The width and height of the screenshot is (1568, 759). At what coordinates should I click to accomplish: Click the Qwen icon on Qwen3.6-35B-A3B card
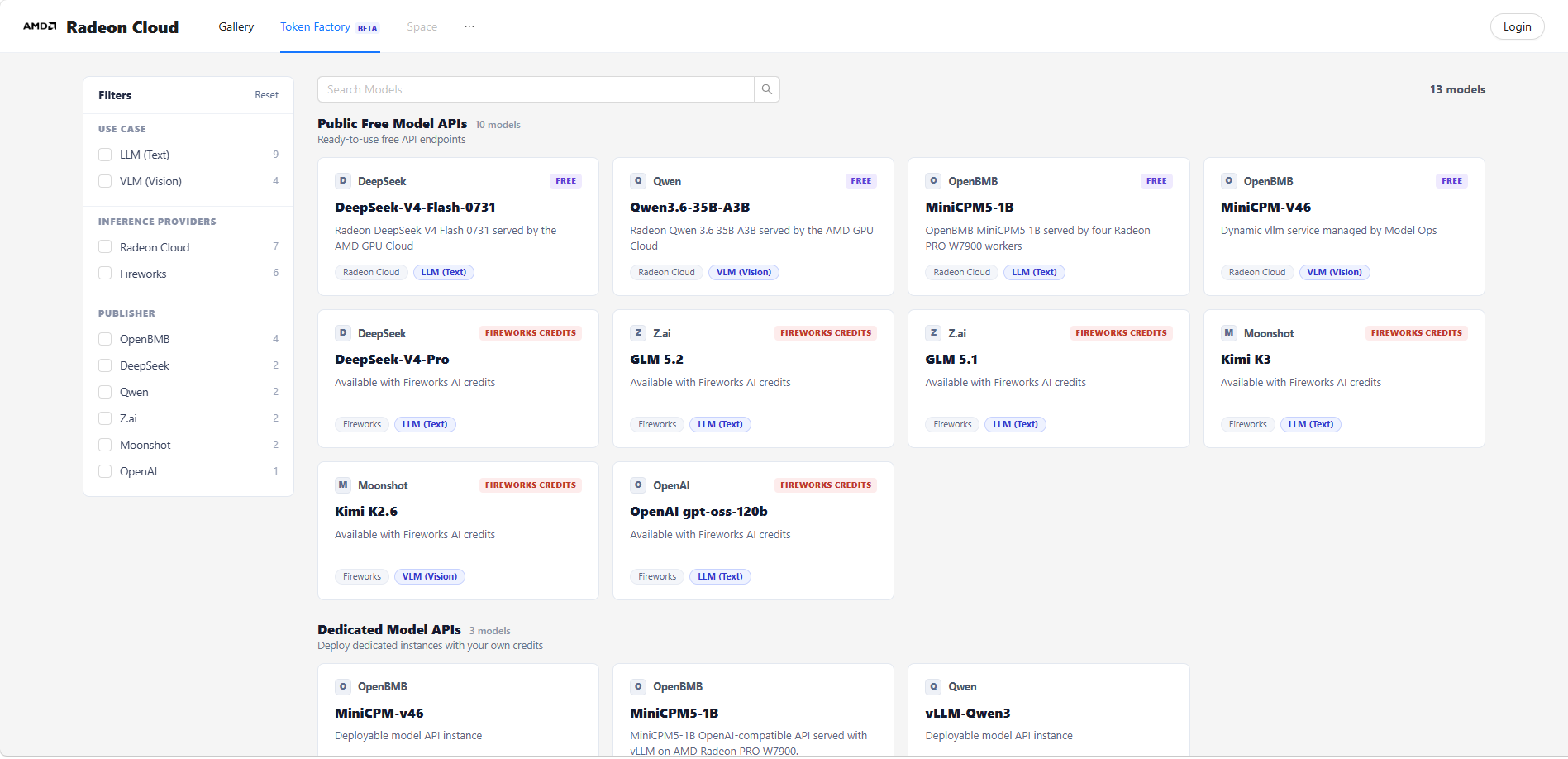point(638,181)
